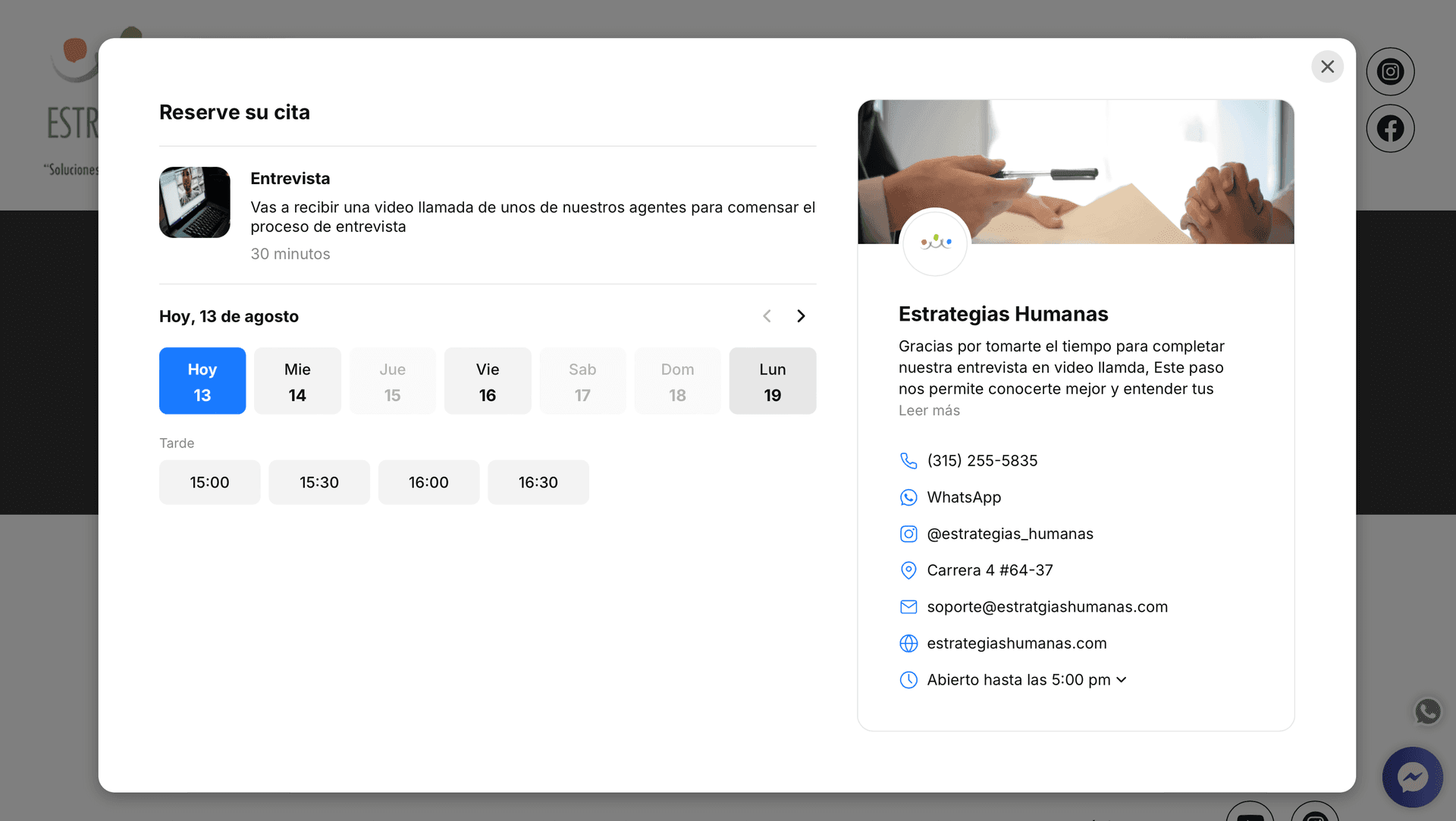Viewport: 1456px width, 821px height.
Task: Close the appointment booking dialog
Action: pos(1327,67)
